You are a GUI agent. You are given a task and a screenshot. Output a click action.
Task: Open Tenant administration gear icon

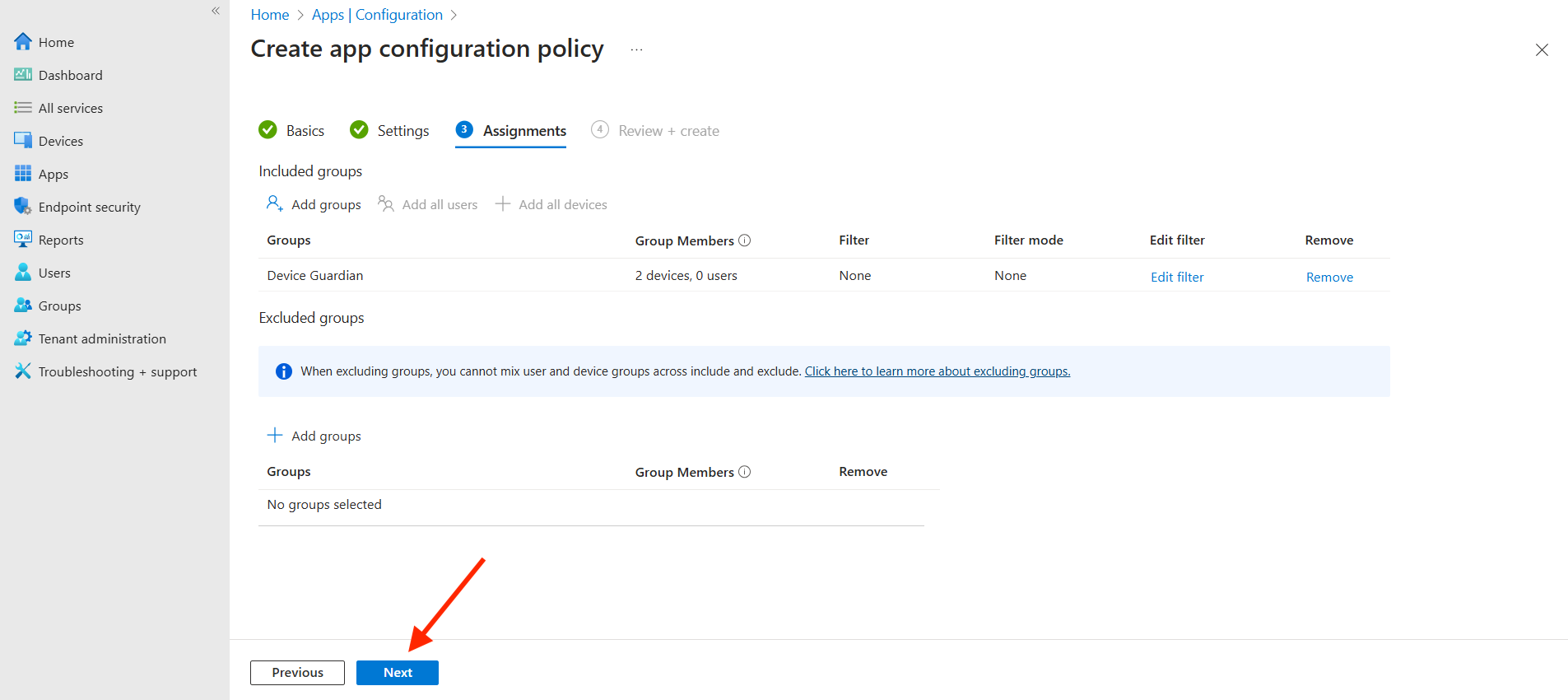coord(23,338)
